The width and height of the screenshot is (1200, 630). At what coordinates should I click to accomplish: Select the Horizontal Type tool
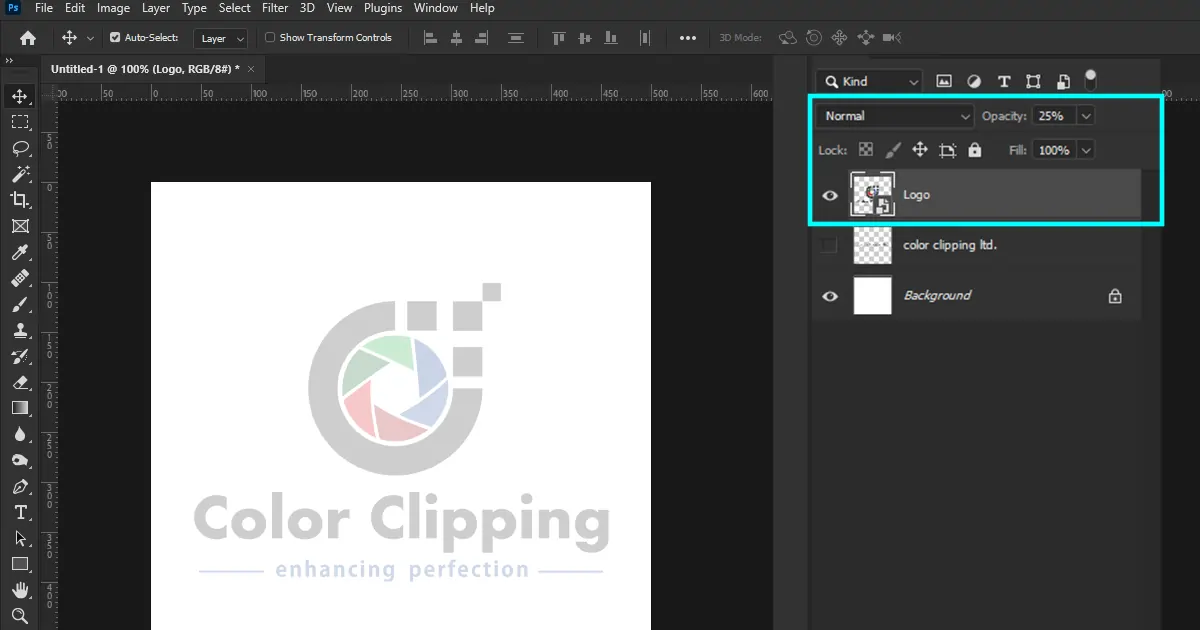[20, 512]
